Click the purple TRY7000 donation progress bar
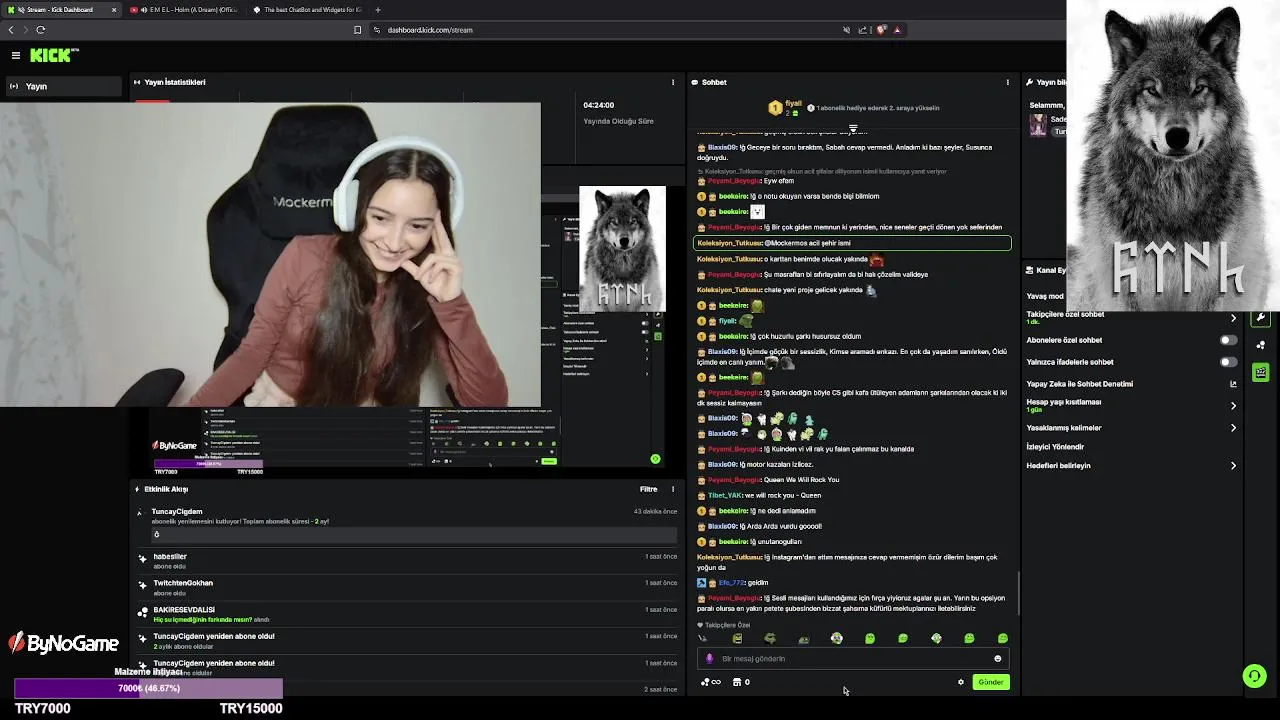1280x720 pixels. [x=148, y=688]
